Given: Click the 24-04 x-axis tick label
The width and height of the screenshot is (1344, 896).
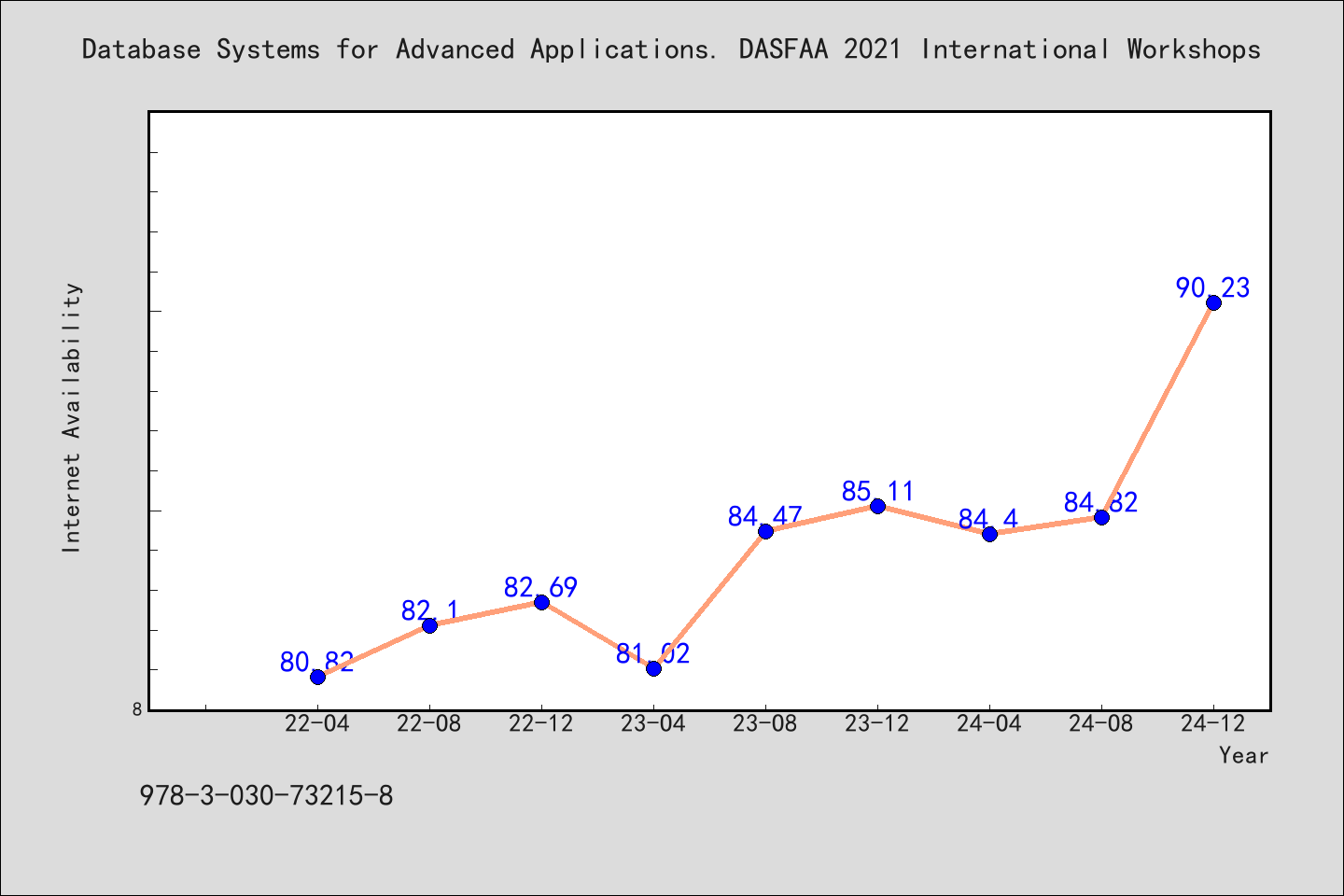Looking at the screenshot, I should (989, 724).
